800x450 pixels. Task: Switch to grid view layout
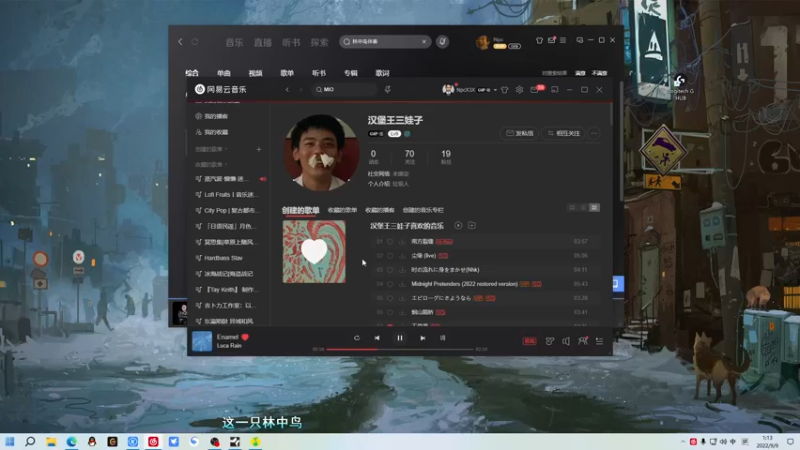pyautogui.click(x=572, y=208)
